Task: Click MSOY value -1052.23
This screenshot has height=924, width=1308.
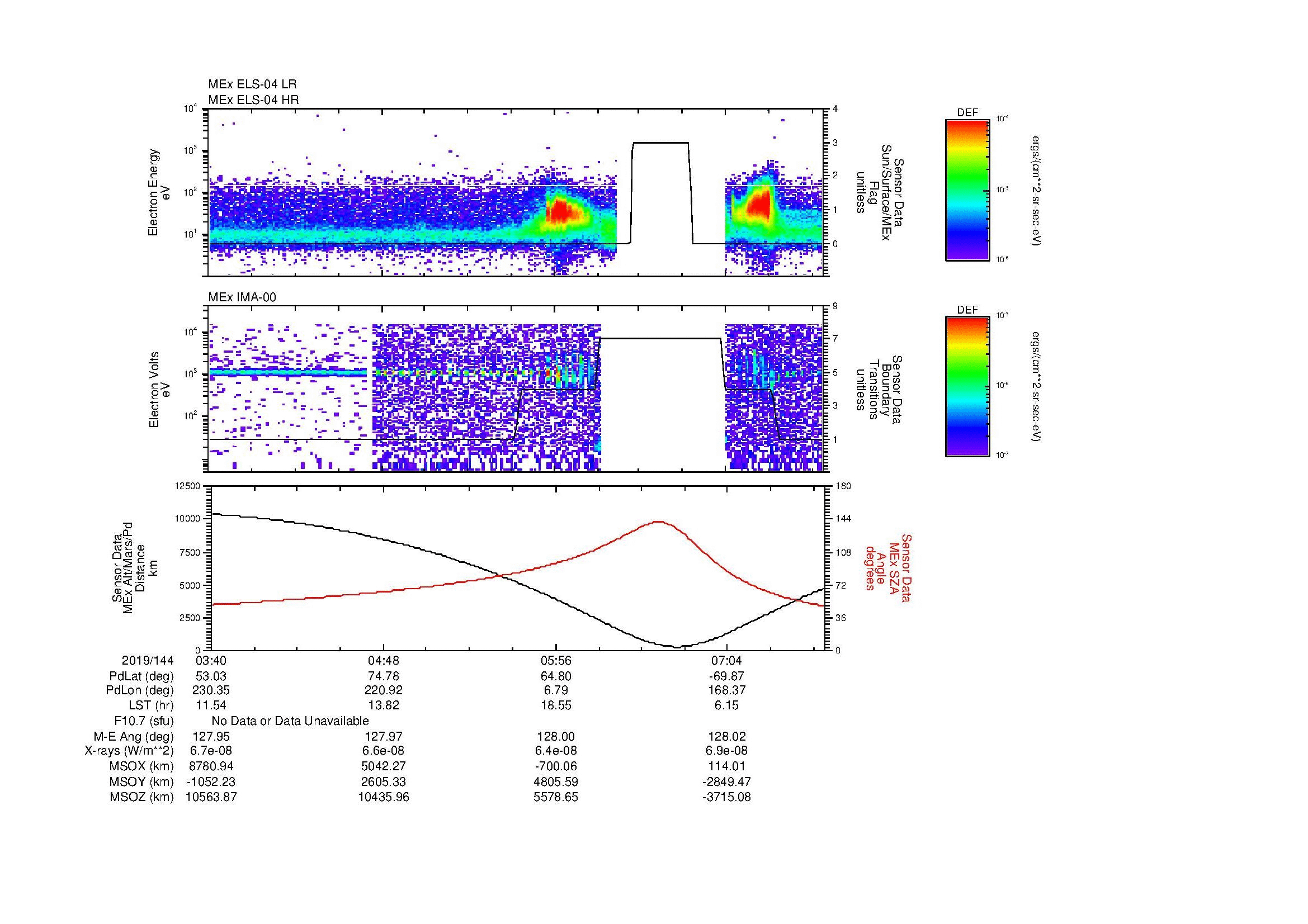Action: click(x=211, y=781)
